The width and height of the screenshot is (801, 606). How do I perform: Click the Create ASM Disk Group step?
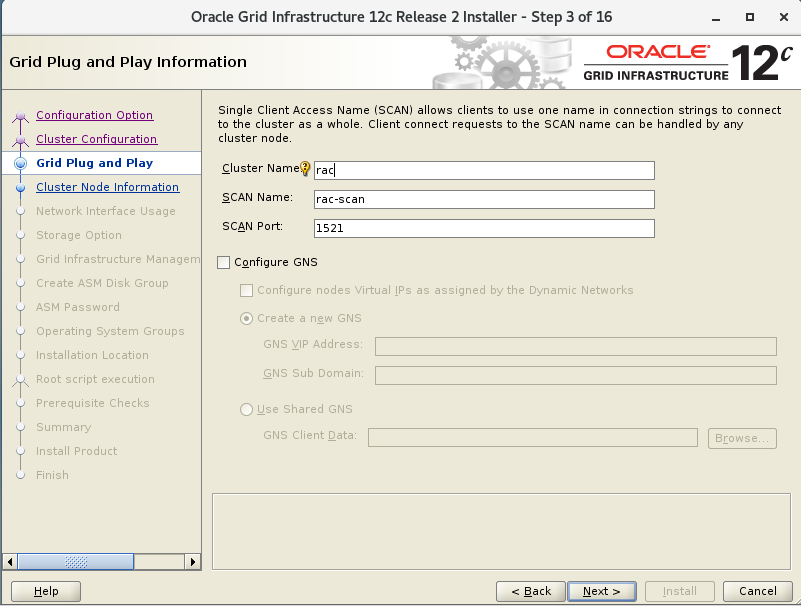[x=102, y=283]
